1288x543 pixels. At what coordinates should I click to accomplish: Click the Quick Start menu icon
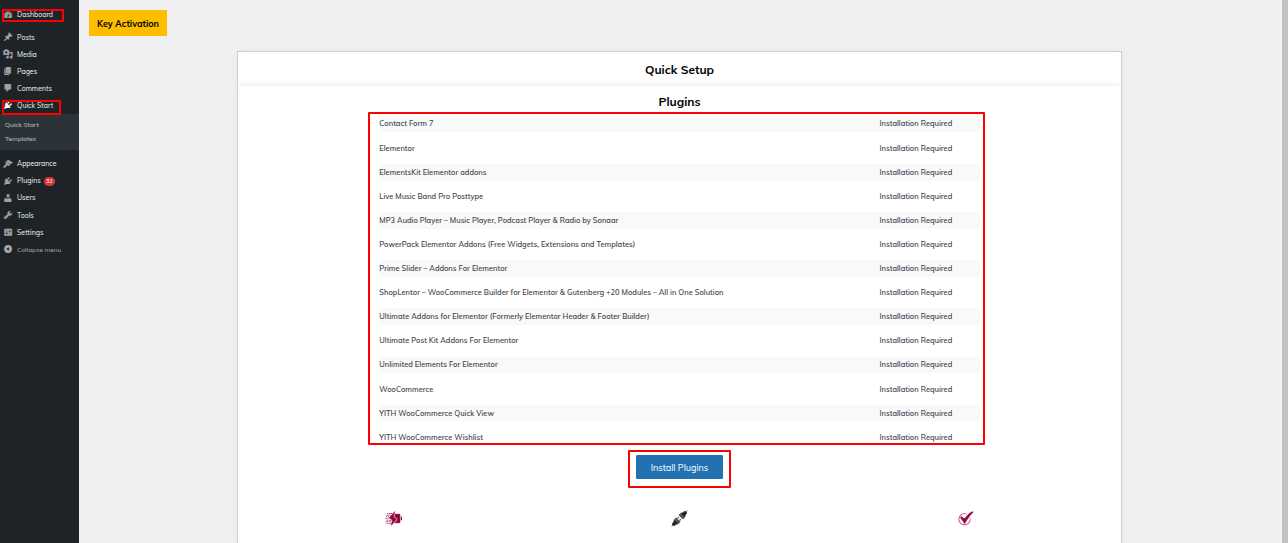point(8,105)
